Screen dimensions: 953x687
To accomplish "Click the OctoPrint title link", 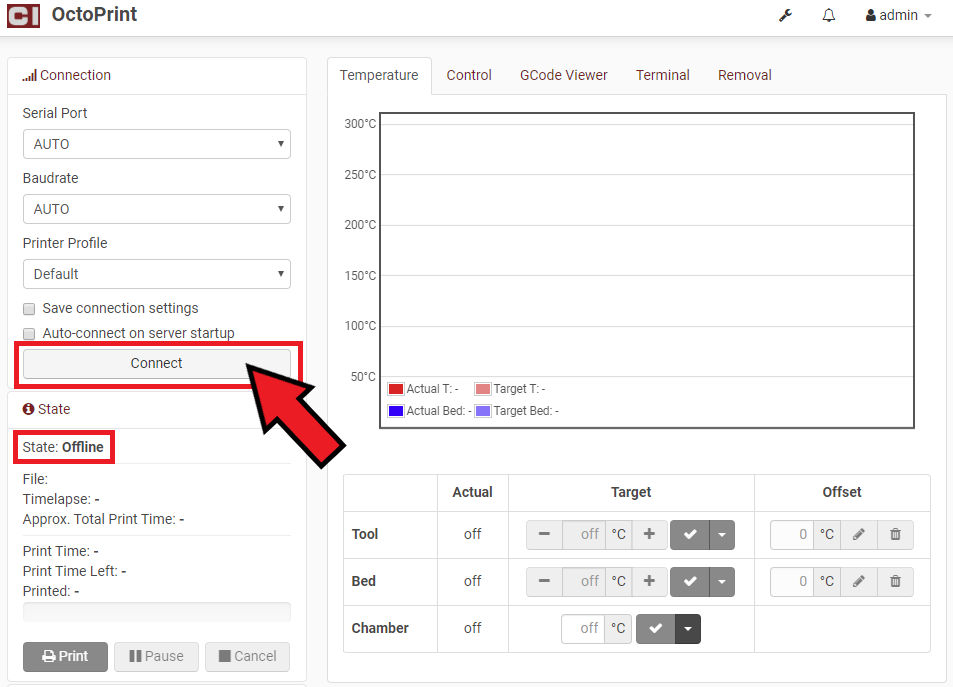I will point(94,15).
